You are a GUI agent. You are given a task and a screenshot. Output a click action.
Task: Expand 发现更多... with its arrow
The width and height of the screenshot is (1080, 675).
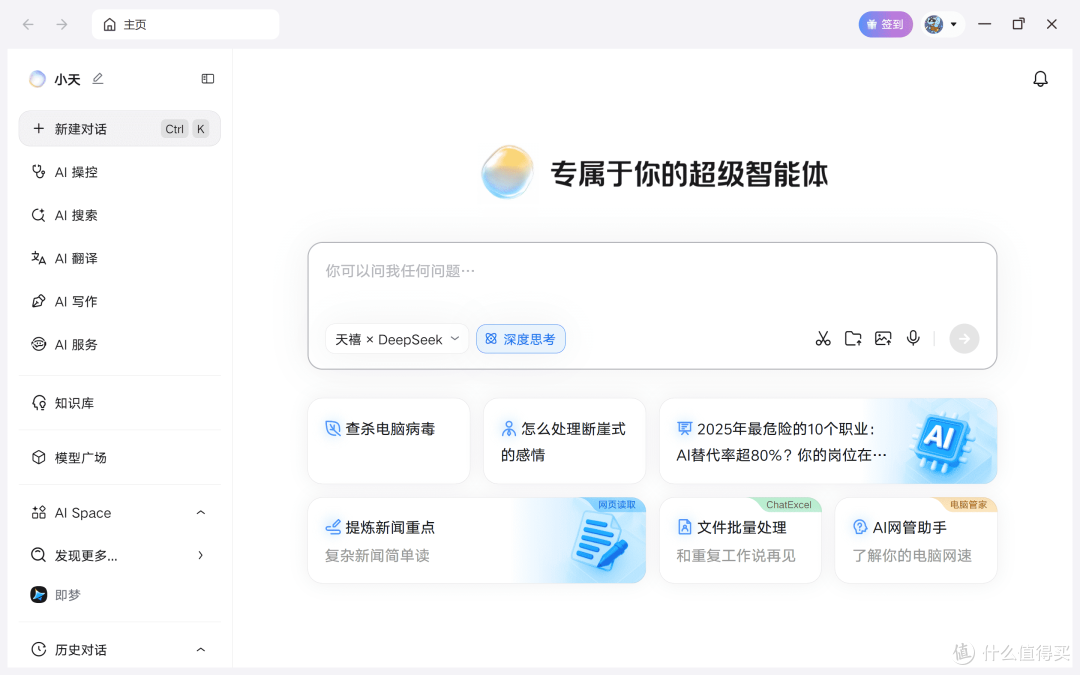click(x=200, y=555)
